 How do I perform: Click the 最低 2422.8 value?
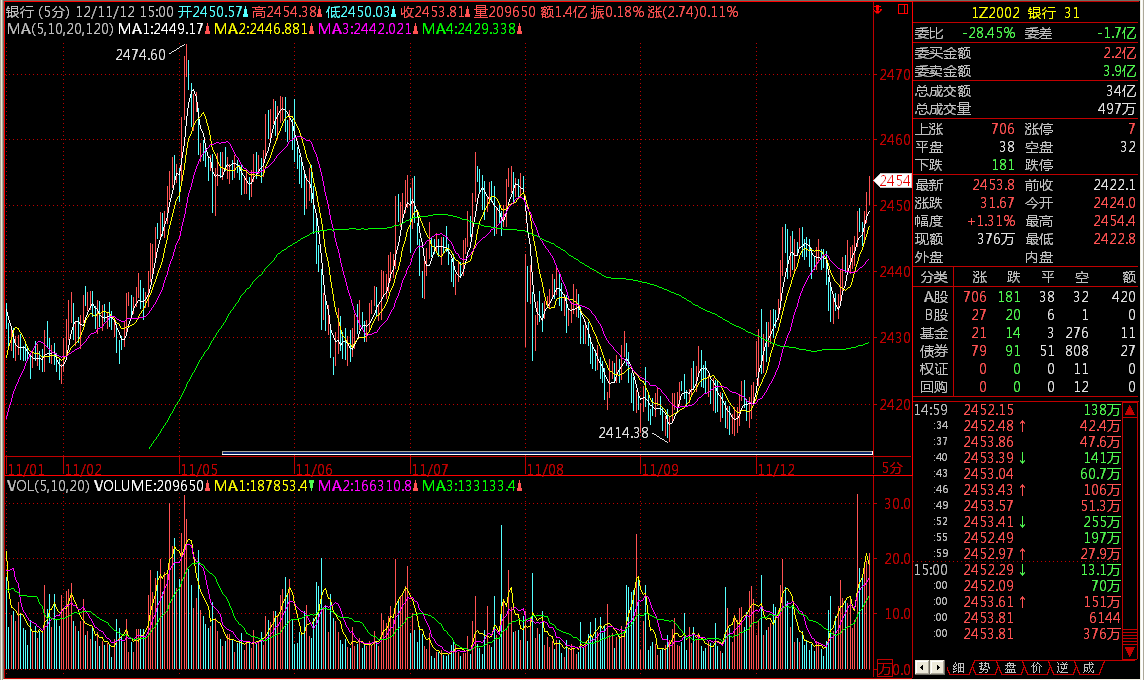pos(1114,239)
